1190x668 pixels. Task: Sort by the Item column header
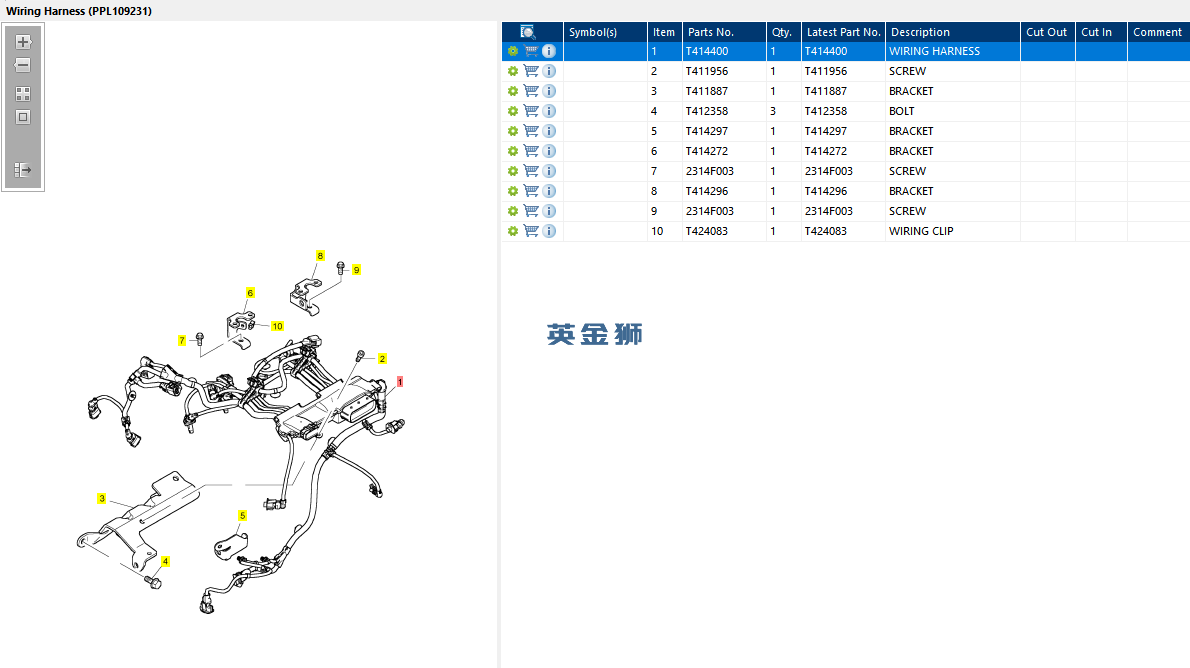point(664,32)
